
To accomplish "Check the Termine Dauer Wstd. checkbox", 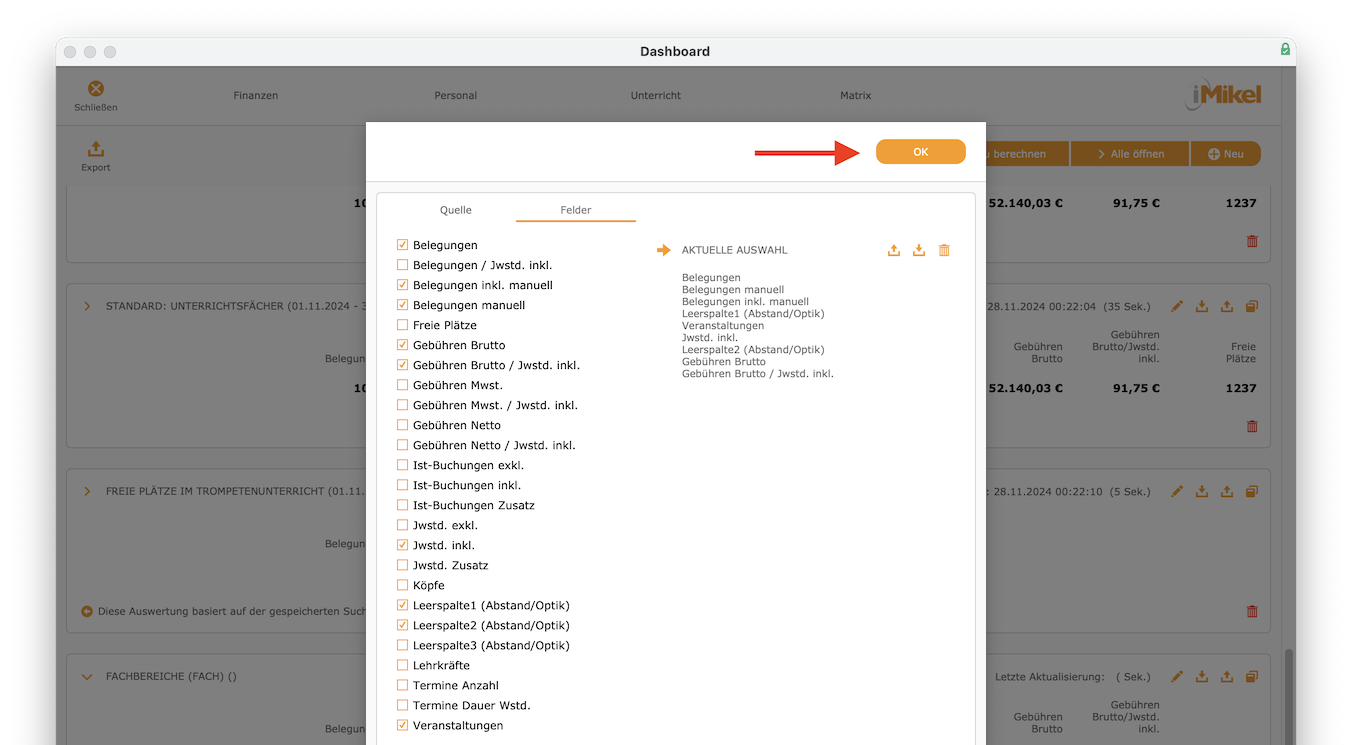I will (402, 705).
